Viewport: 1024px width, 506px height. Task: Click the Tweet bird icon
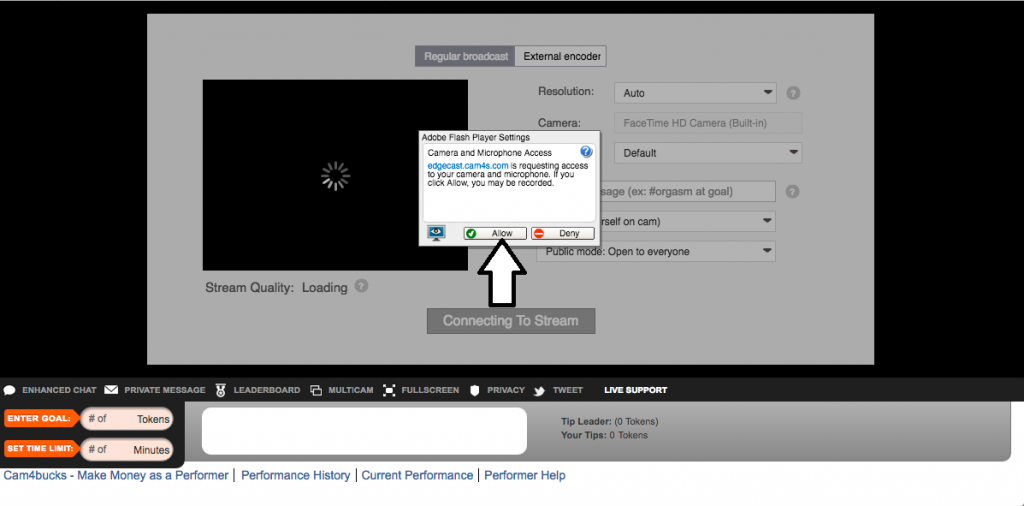click(558, 390)
